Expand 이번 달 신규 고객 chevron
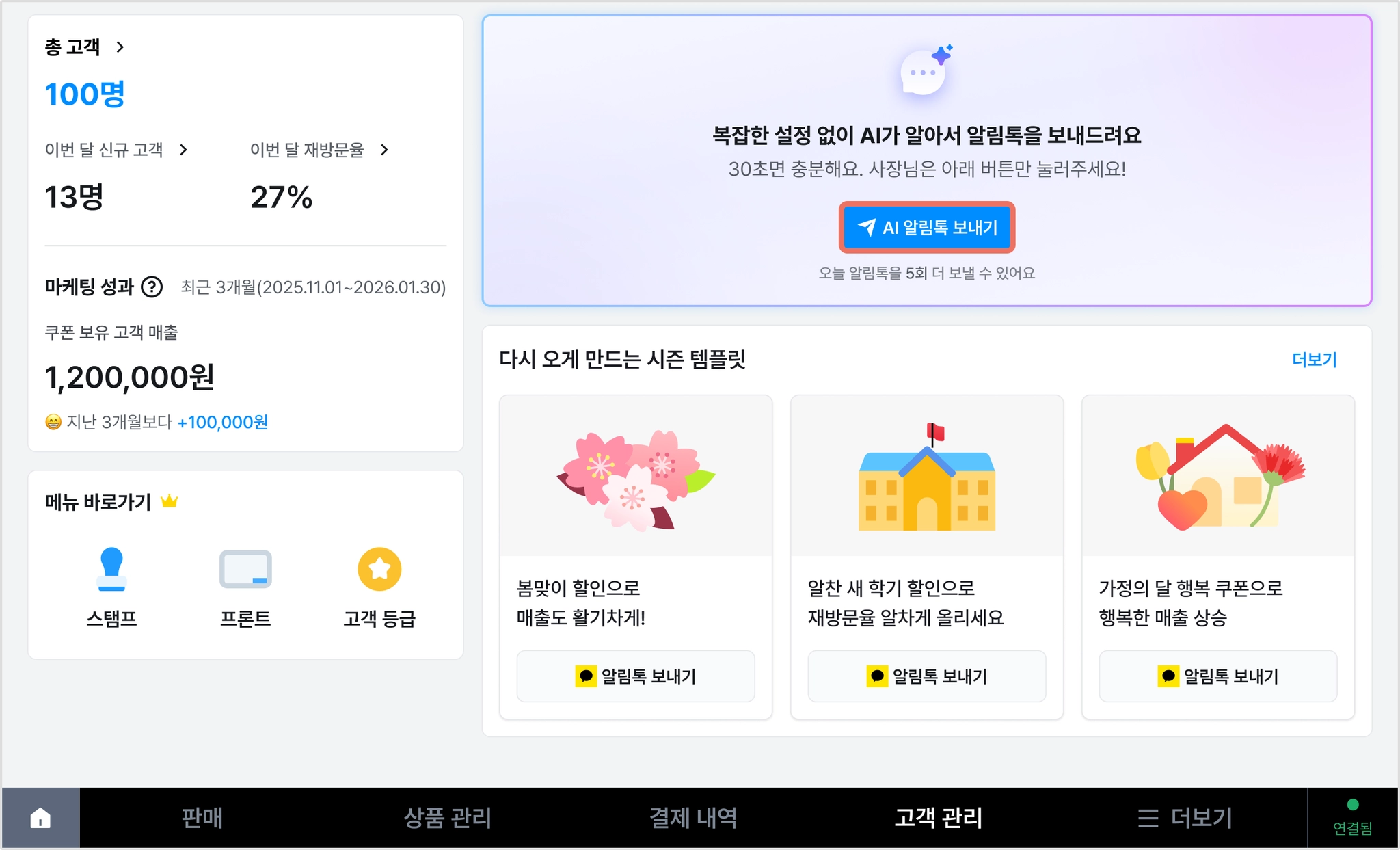This screenshot has height=850, width=1400. [x=183, y=150]
